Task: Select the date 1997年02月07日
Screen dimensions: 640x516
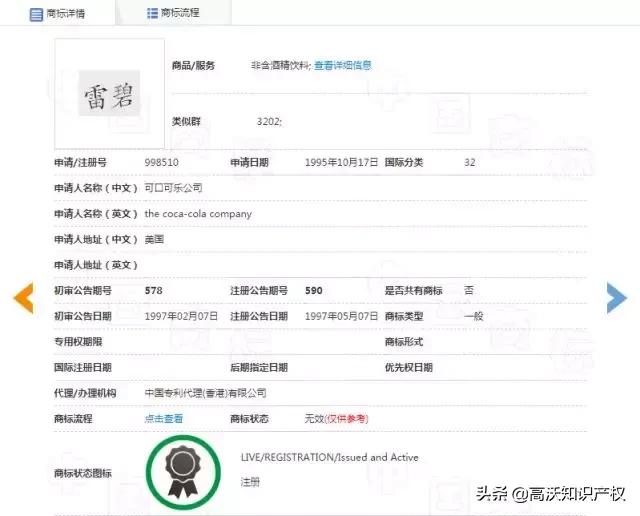Action: [181, 316]
